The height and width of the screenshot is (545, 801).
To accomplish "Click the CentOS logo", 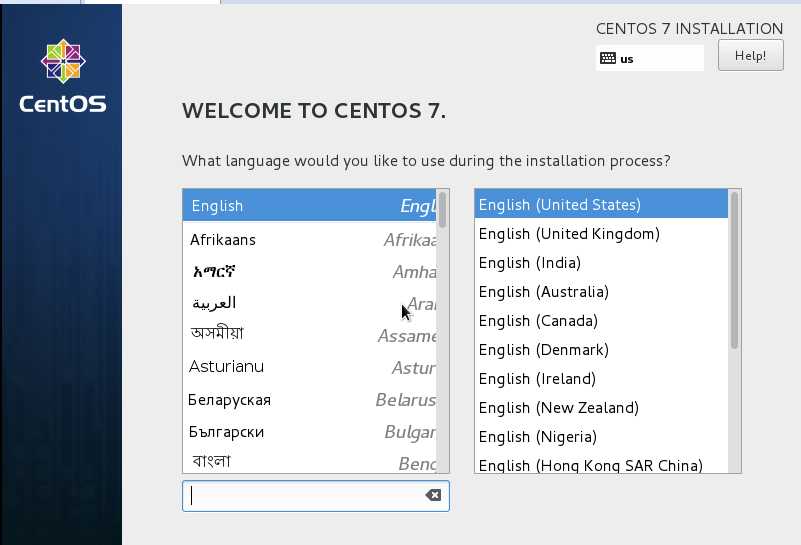I will tap(63, 76).
